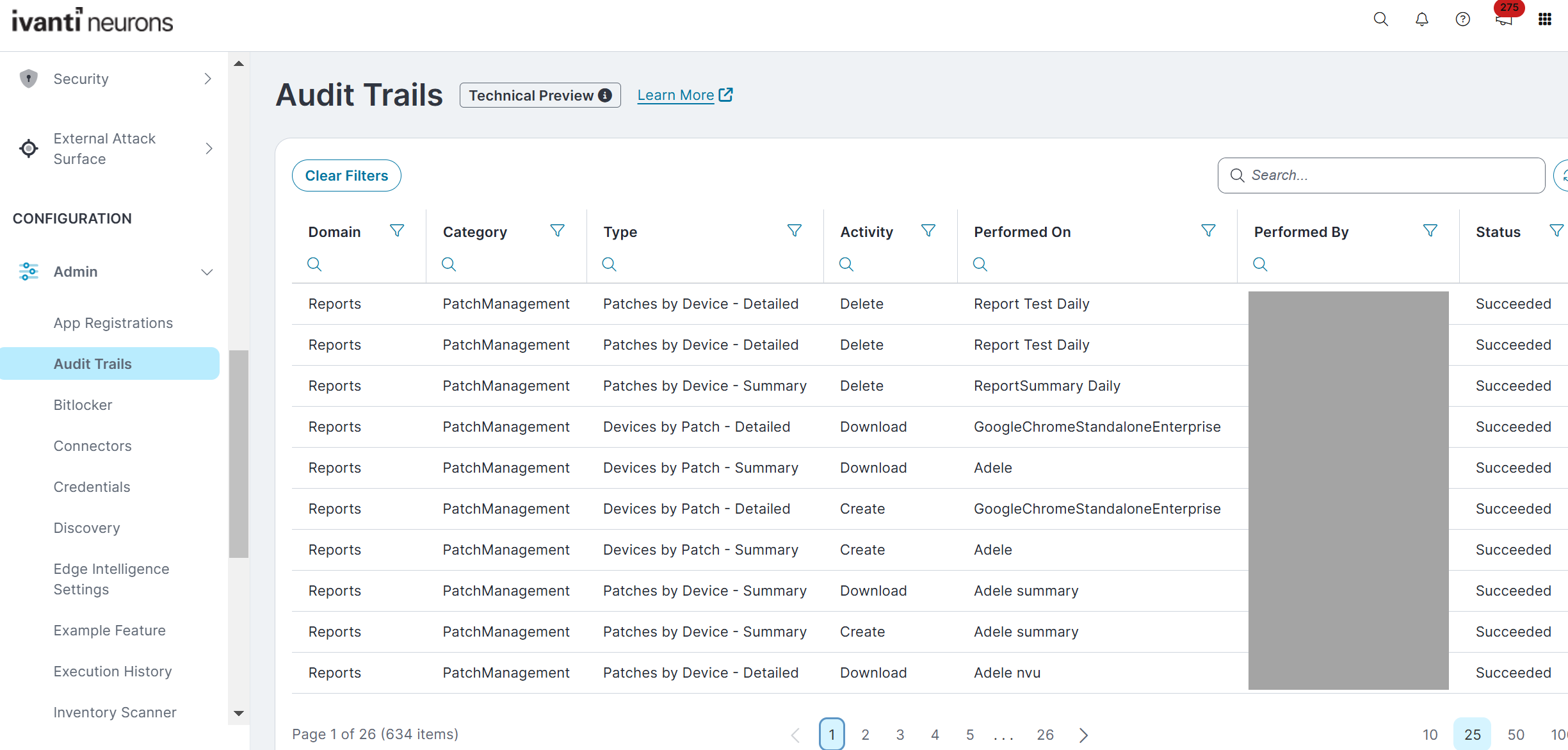Viewport: 1568px width, 750px height.
Task: Click search icon under Domain column
Action: pyautogui.click(x=314, y=264)
